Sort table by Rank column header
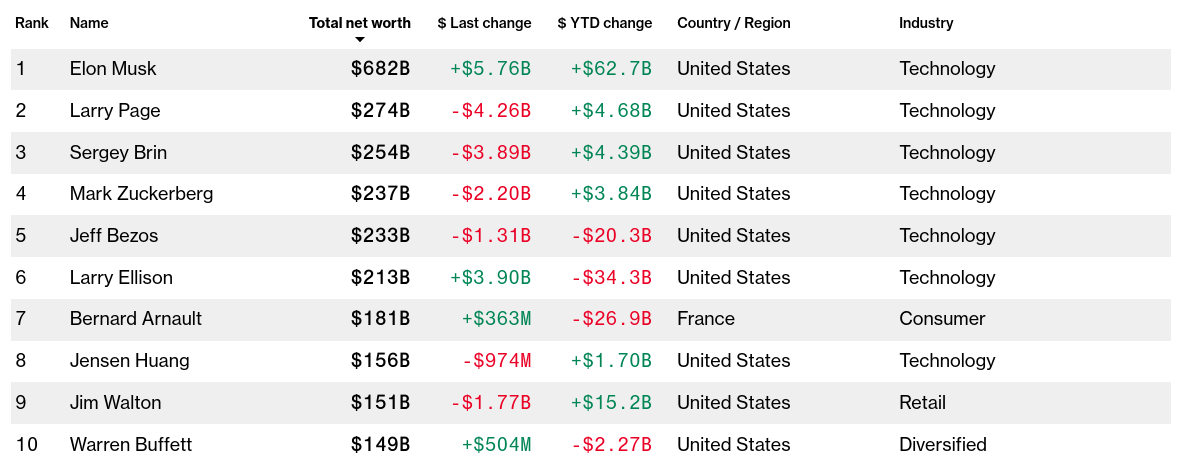 coord(32,23)
